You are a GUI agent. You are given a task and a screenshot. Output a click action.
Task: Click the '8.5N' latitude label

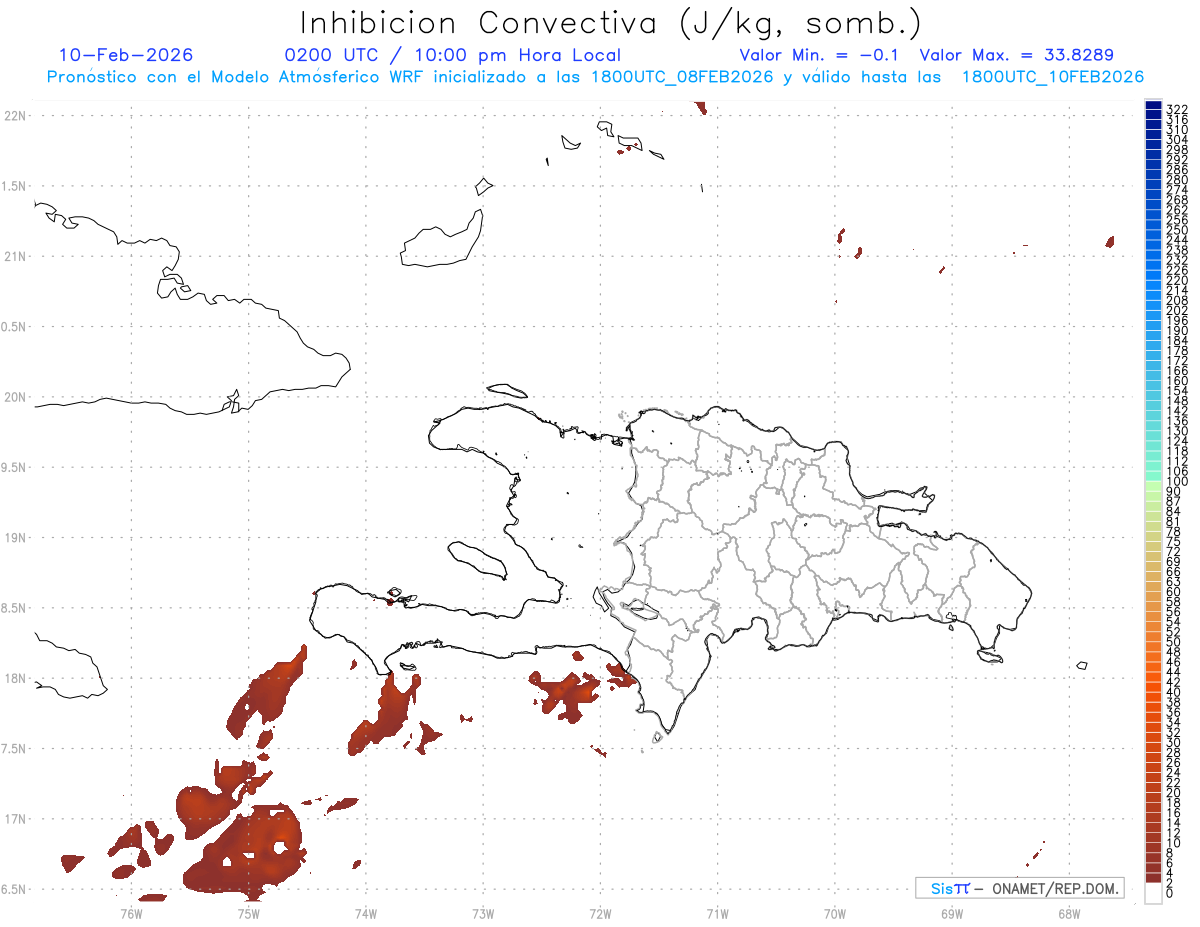click(14, 608)
